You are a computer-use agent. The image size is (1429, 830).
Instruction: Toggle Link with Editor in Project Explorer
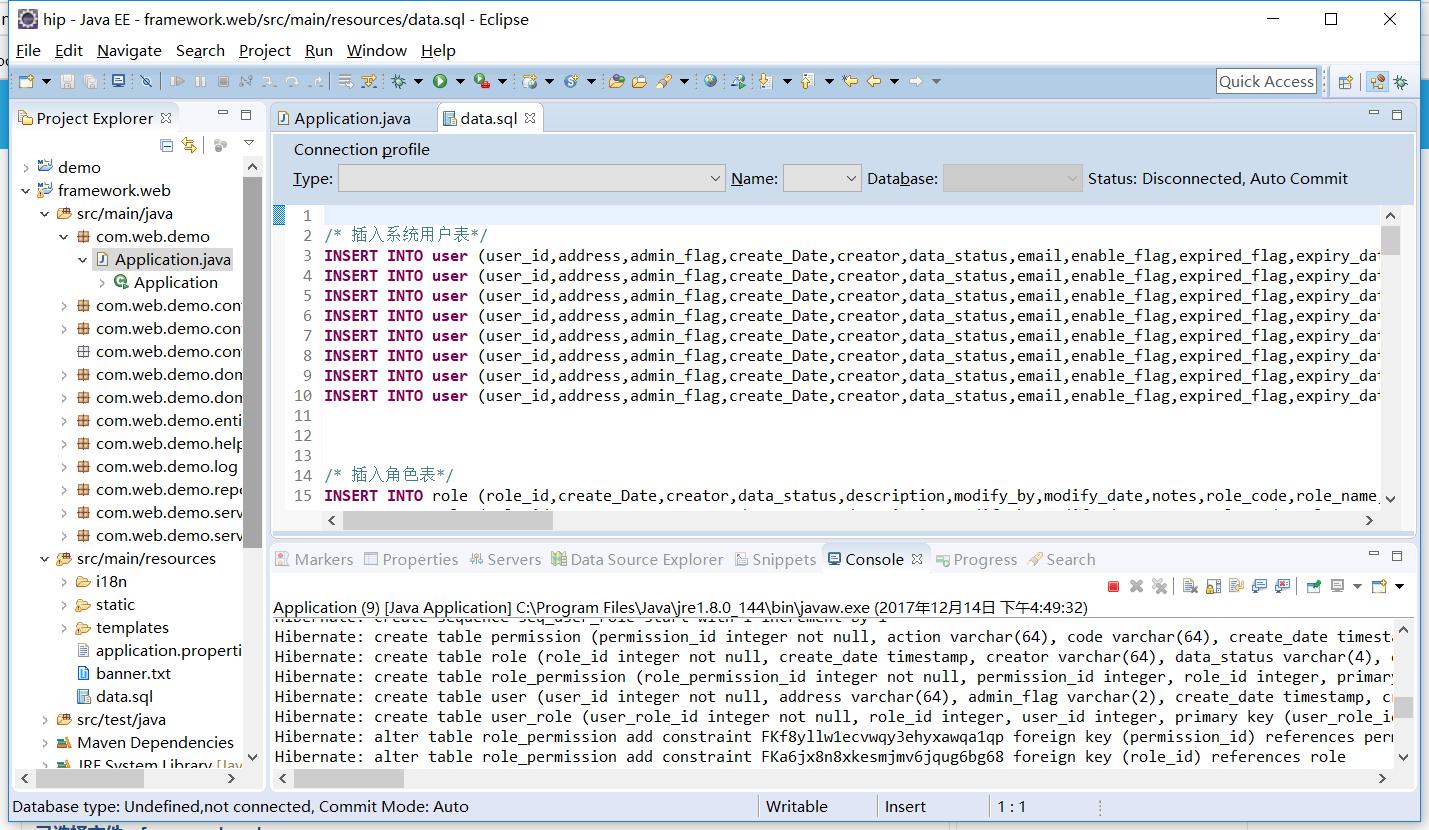tap(189, 146)
